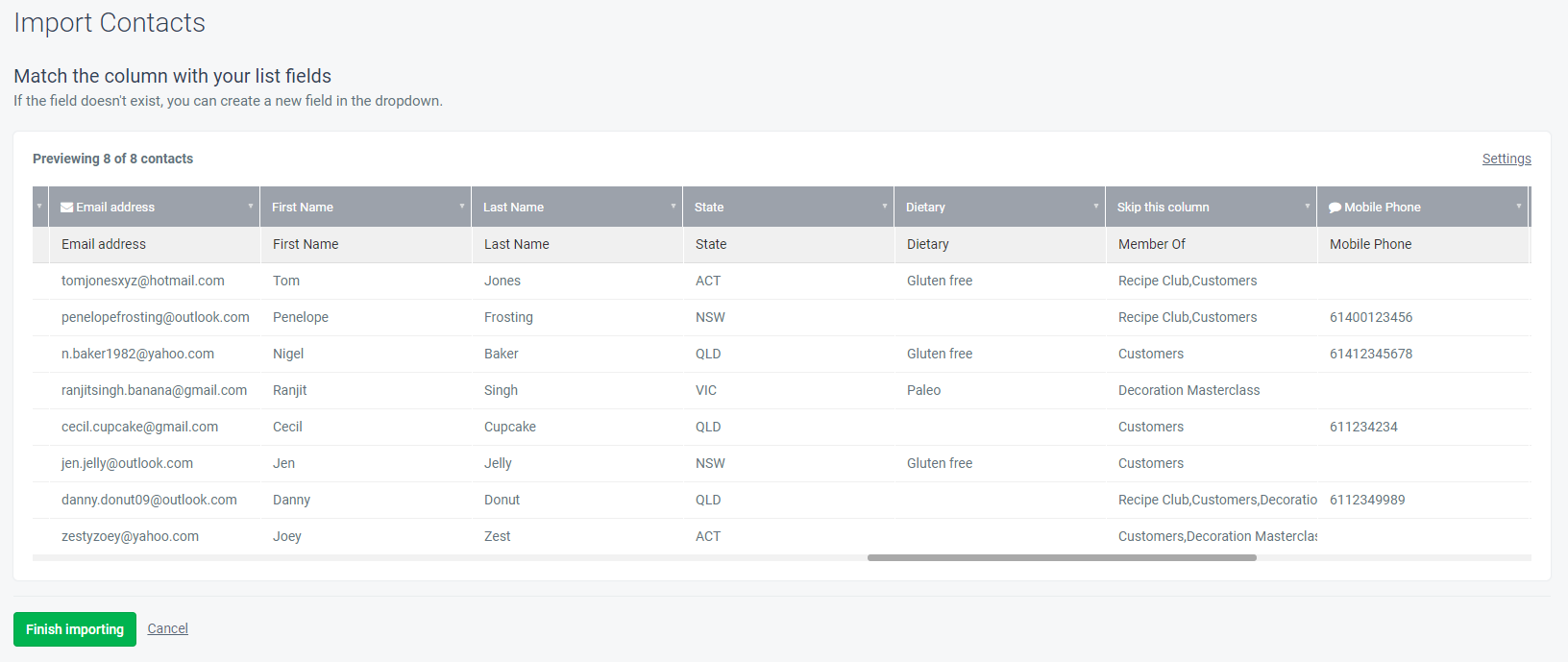Click the Cancel link
The image size is (1568, 662).
[x=168, y=628]
